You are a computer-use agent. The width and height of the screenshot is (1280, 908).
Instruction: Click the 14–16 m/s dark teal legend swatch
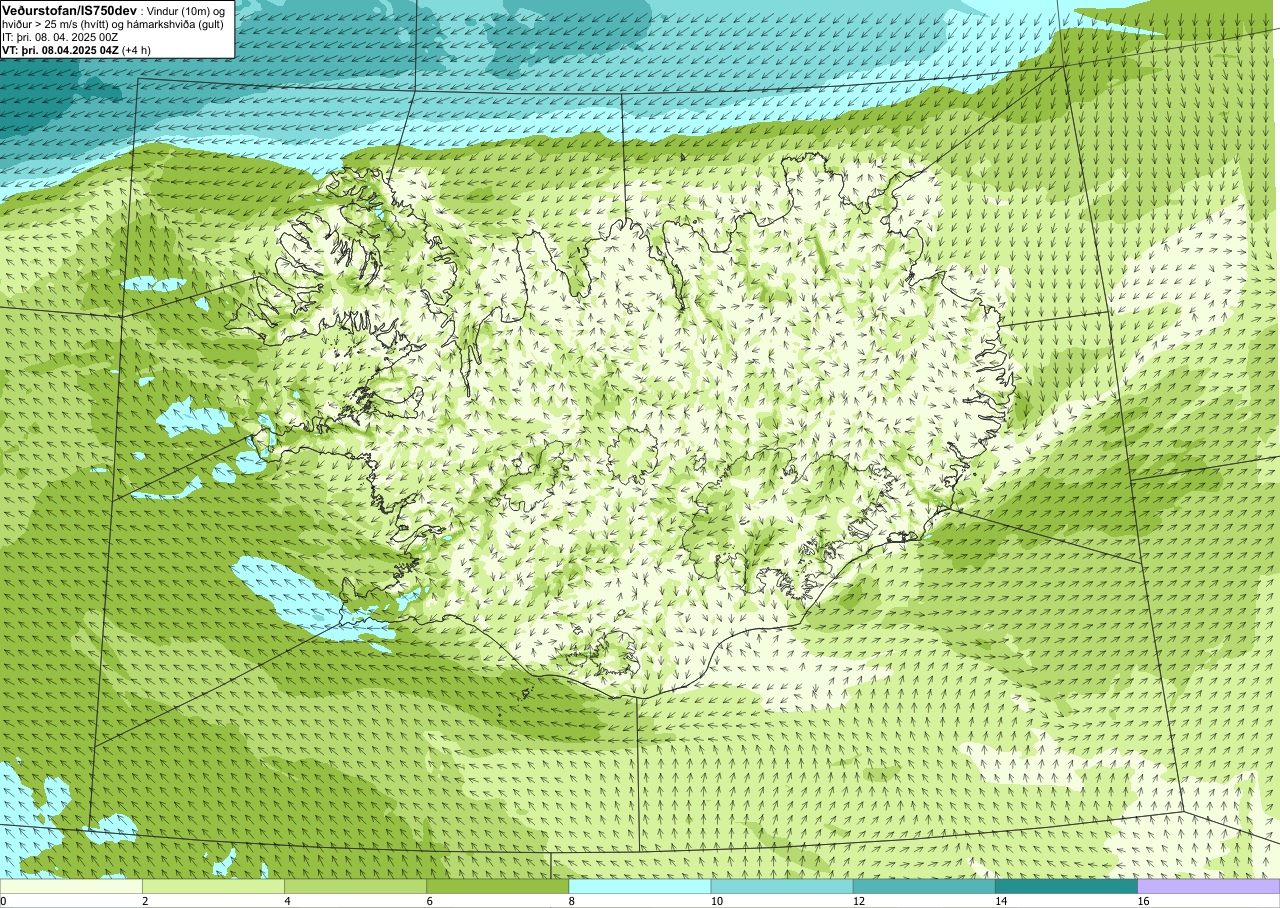1066,886
